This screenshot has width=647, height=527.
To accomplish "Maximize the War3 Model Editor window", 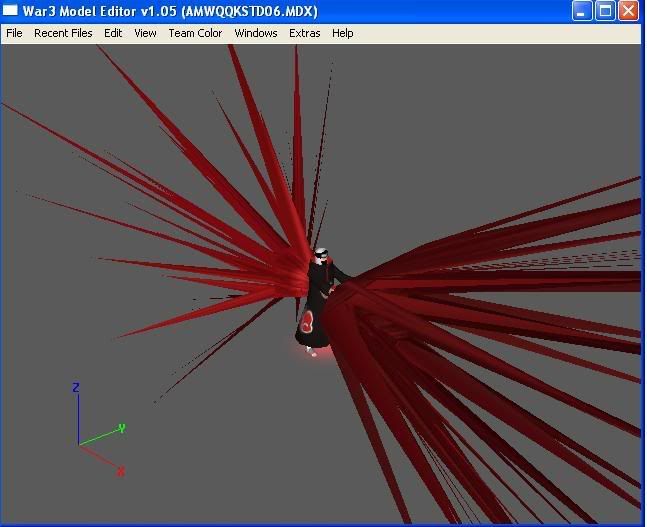I will [605, 11].
